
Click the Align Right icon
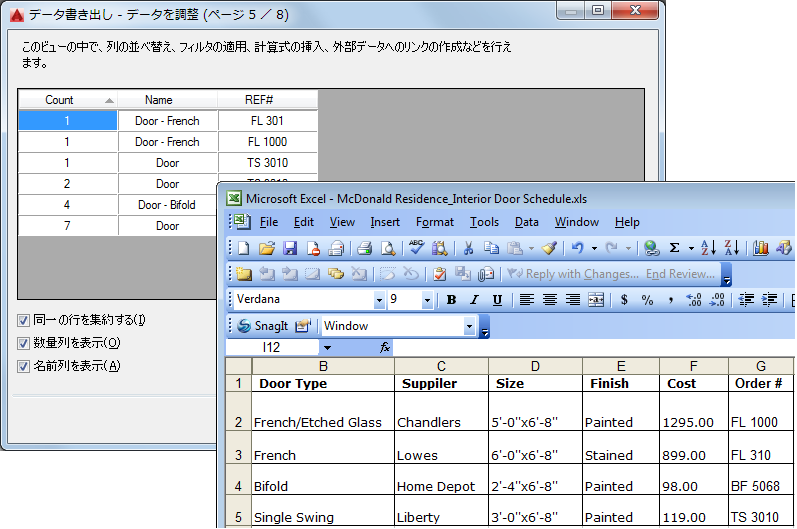573,300
